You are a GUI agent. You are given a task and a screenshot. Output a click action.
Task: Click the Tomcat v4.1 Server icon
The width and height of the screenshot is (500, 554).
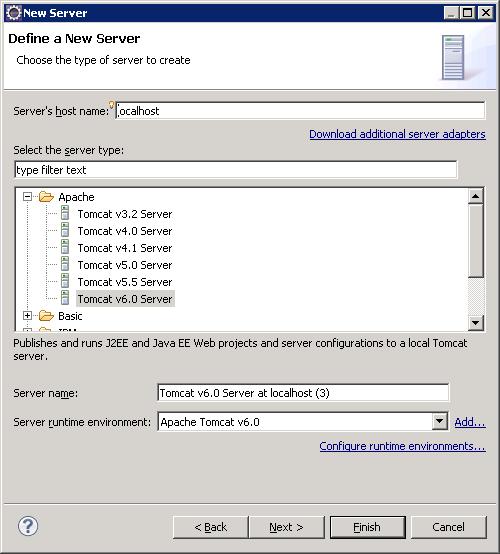(x=65, y=247)
